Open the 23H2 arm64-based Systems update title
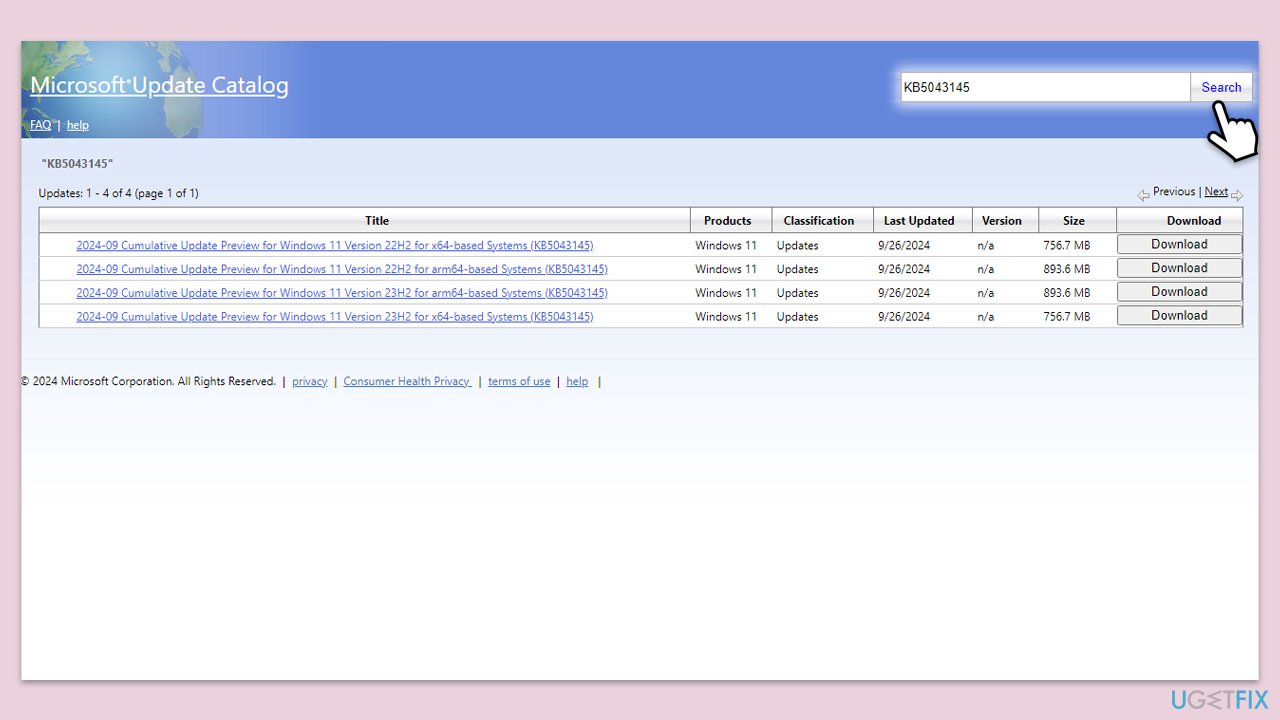 click(x=341, y=293)
